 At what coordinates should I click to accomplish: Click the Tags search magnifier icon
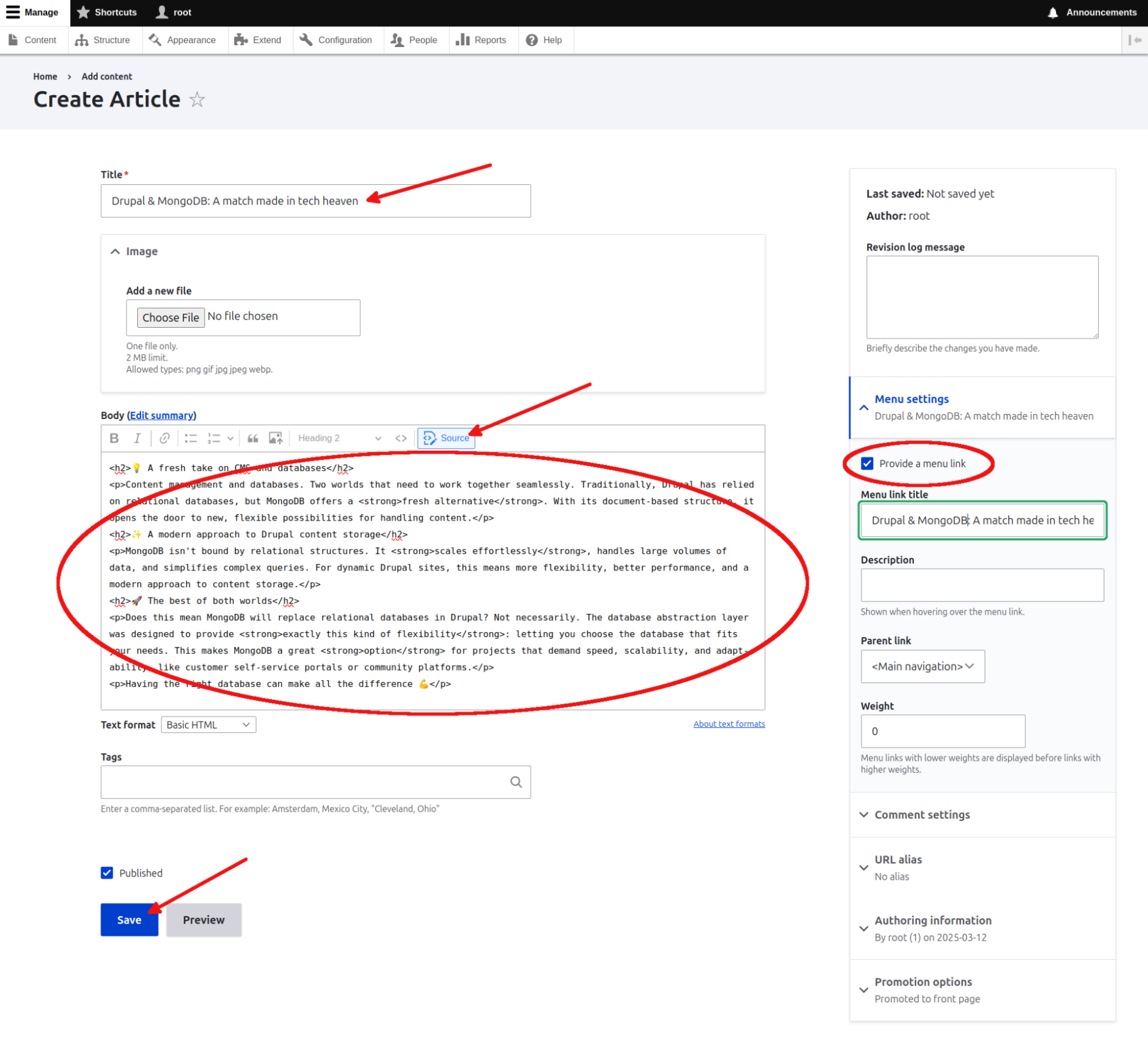coord(516,782)
